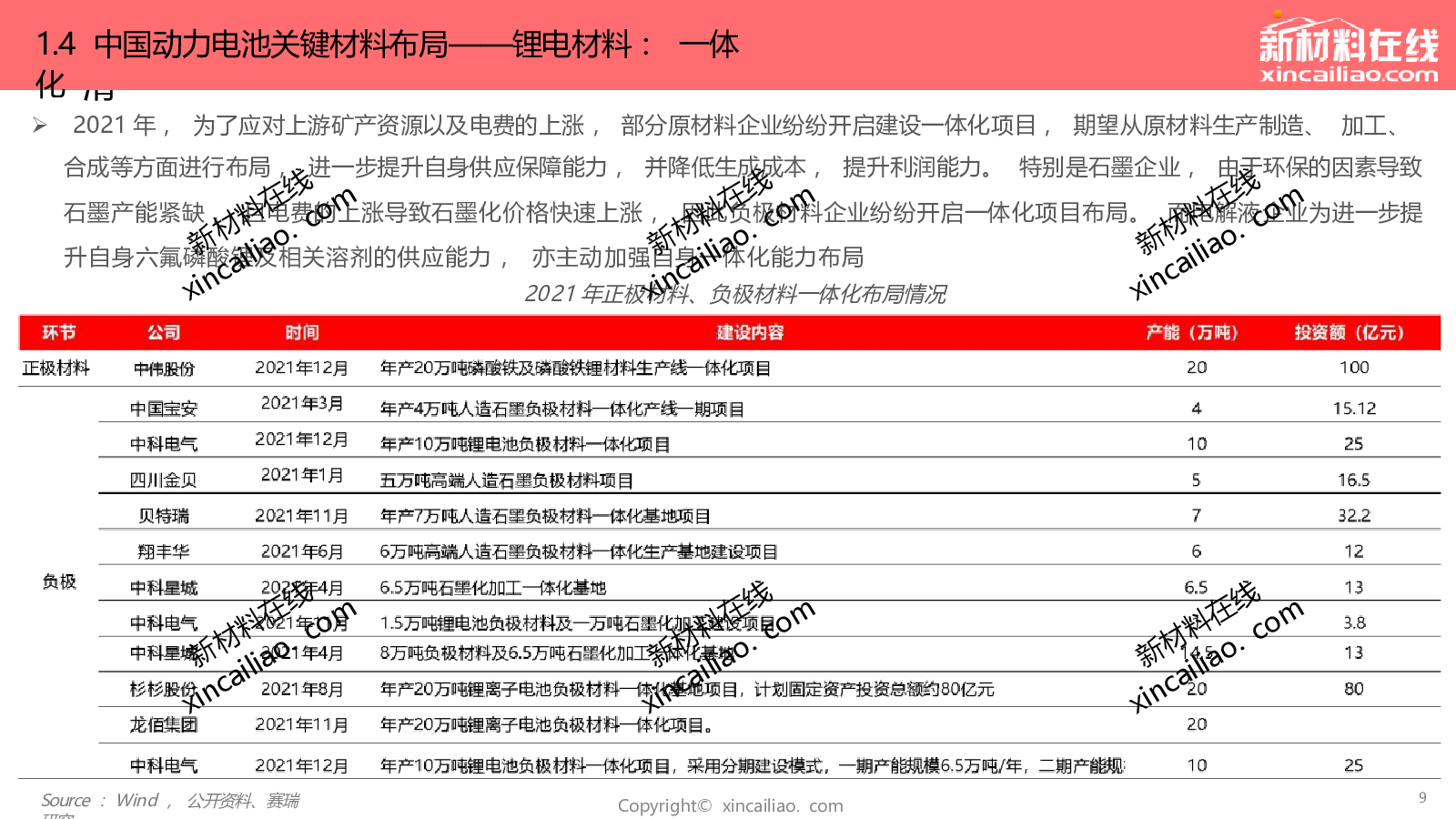
Task: Select capacity value "4" in 中国宝安 row
Action: pyautogui.click(x=1197, y=409)
